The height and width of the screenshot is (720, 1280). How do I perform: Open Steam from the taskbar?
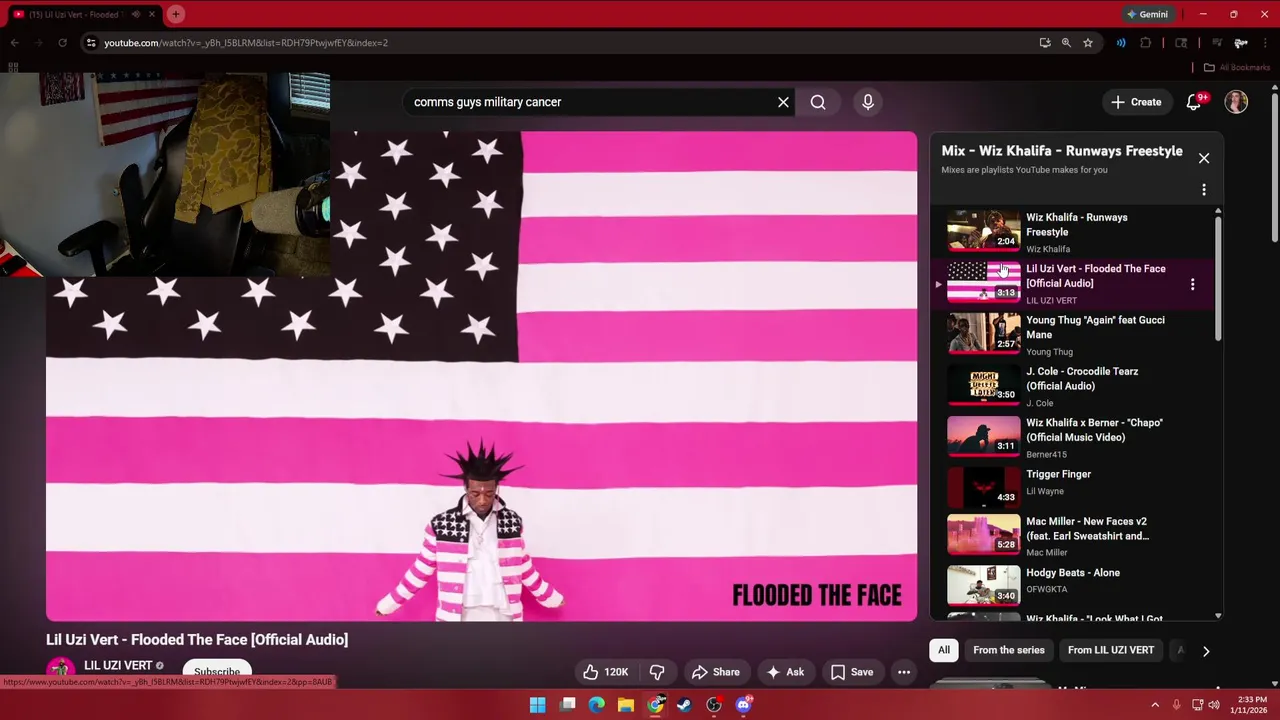684,705
